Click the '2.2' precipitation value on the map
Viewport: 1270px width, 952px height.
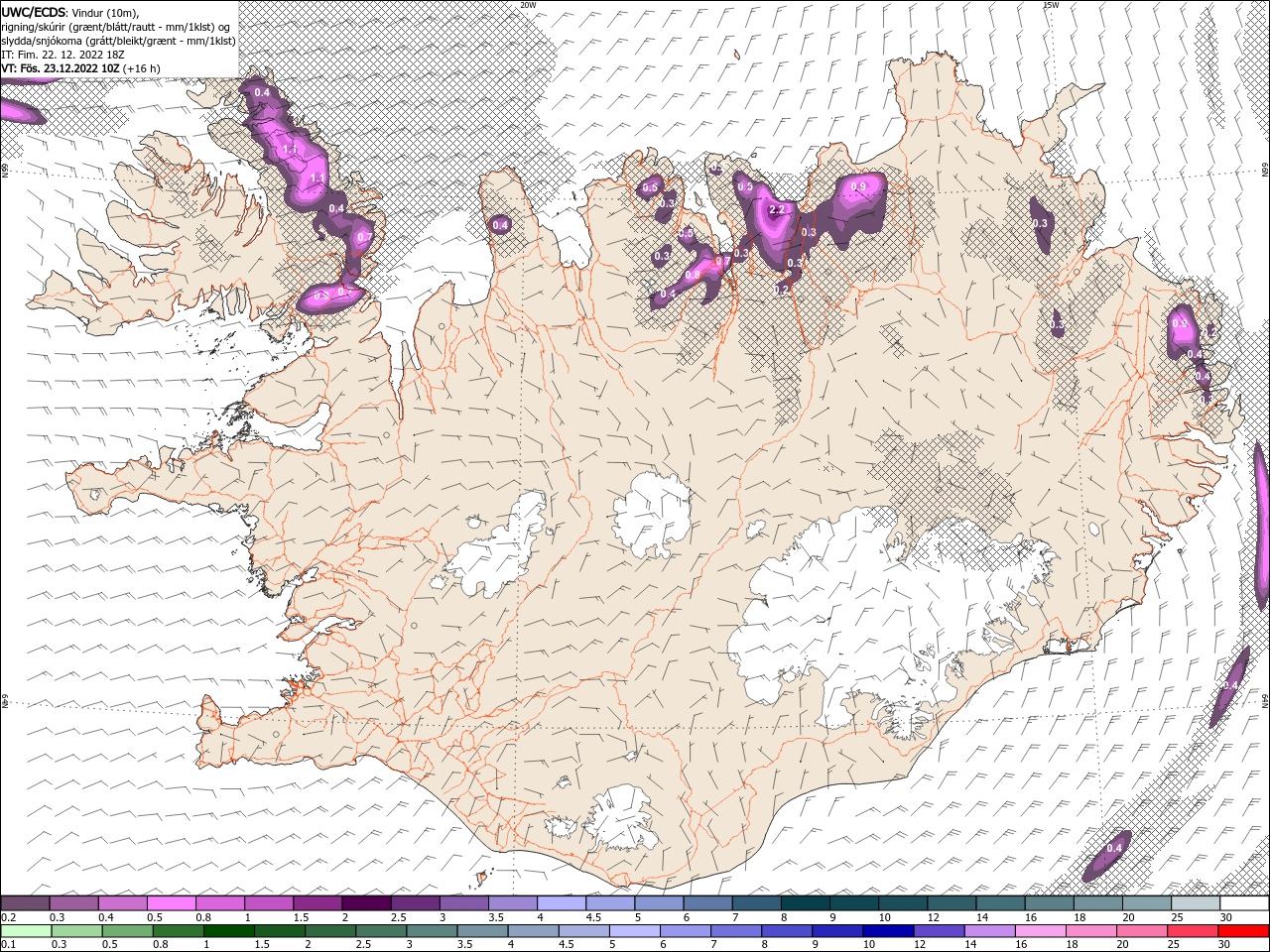[778, 210]
